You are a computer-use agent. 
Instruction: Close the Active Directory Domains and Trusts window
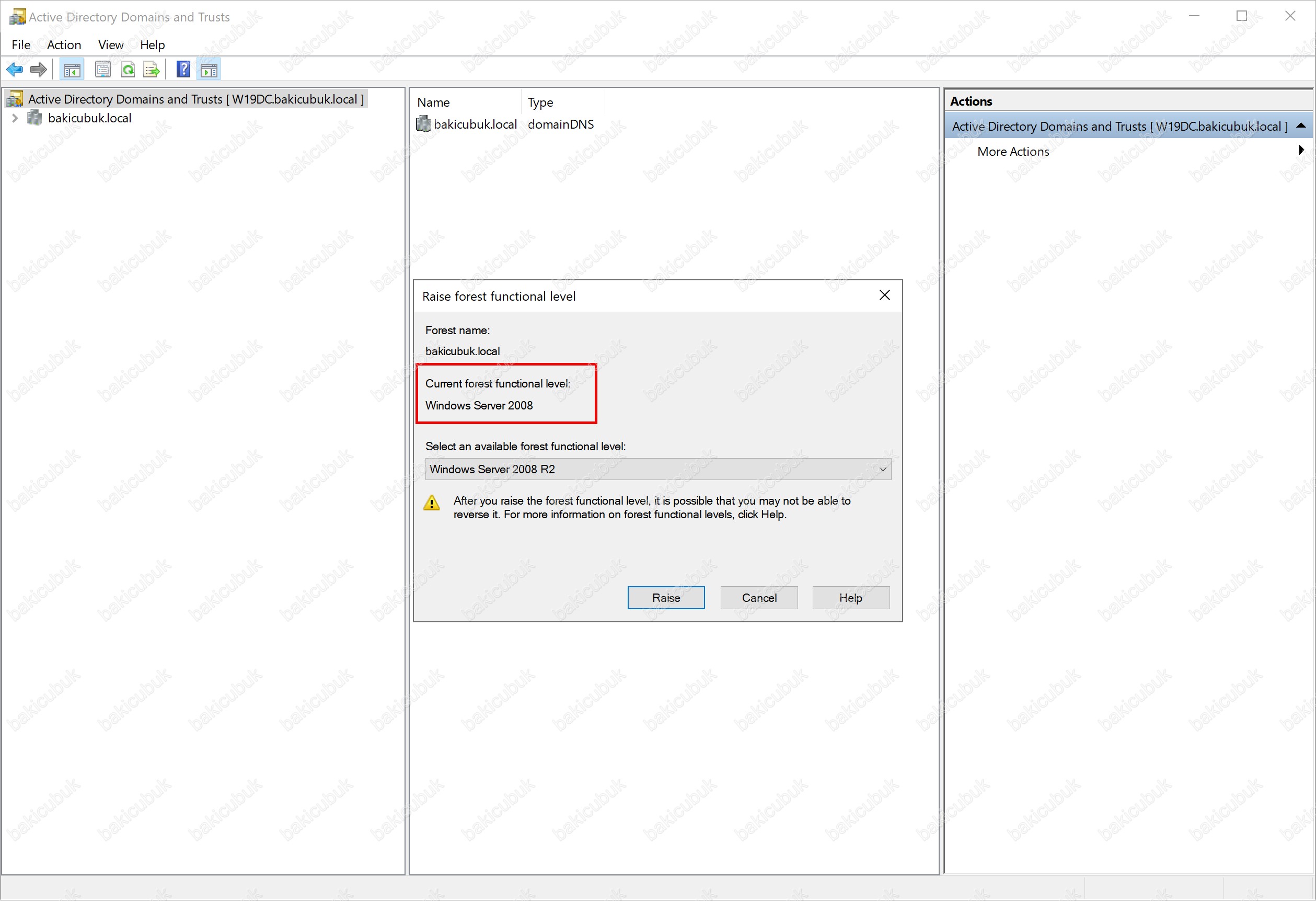tap(1290, 16)
